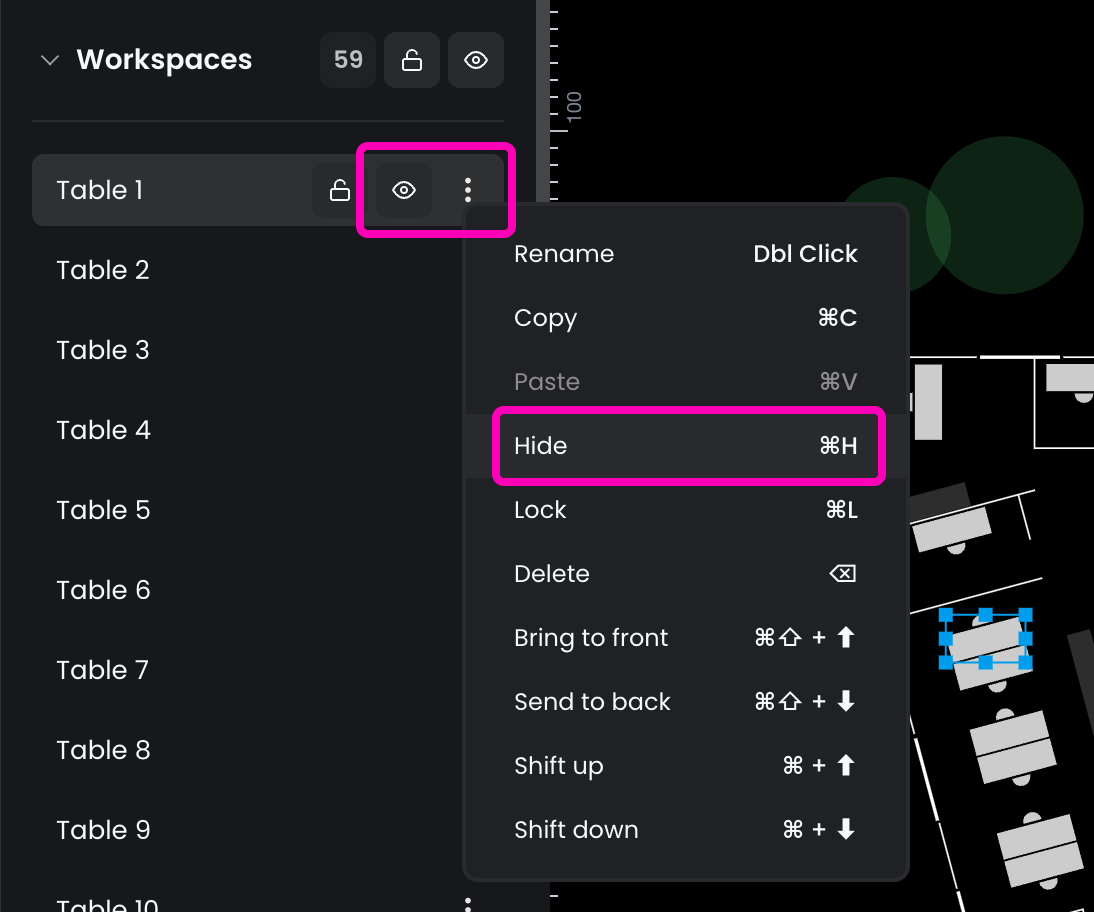The image size is (1094, 912).
Task: Choose Bring to front option
Action: coord(686,638)
